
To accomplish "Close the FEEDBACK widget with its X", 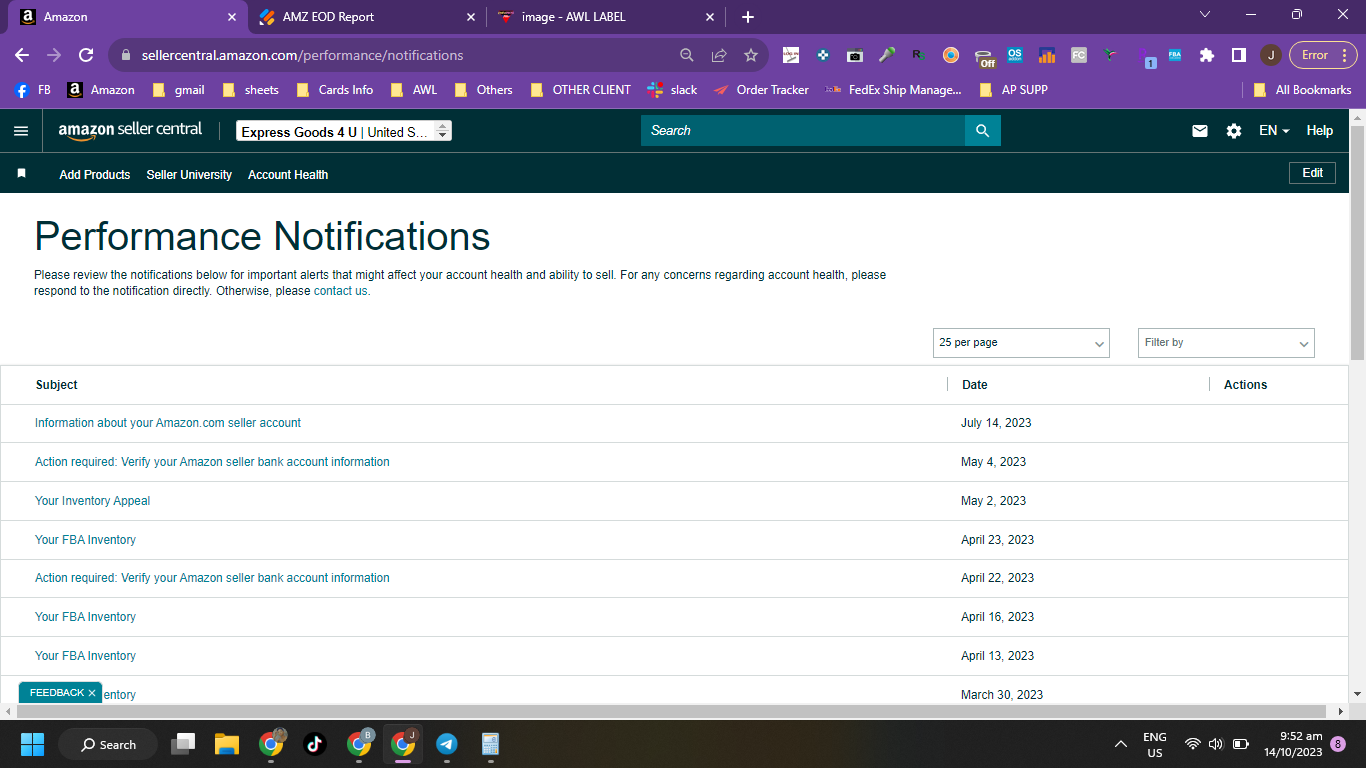I will [92, 692].
